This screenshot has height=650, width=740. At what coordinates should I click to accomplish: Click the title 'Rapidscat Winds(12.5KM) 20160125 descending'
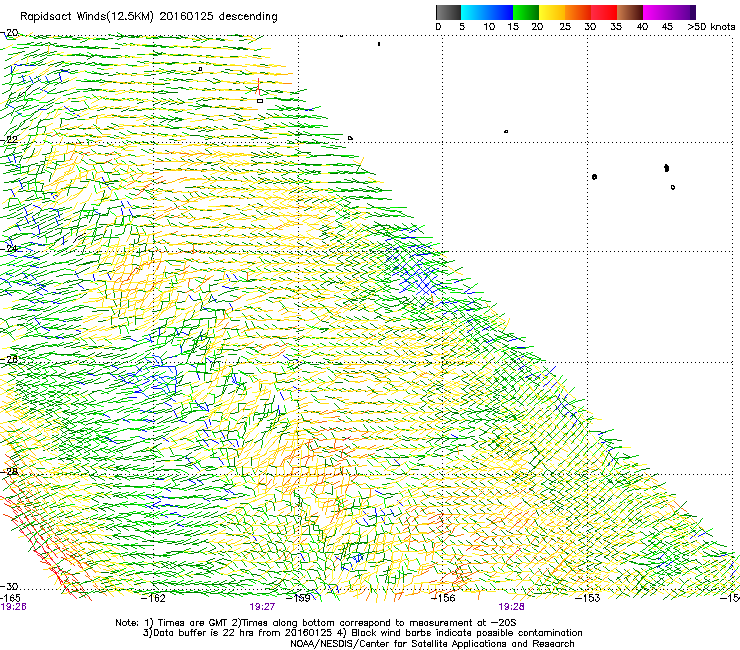pos(149,17)
